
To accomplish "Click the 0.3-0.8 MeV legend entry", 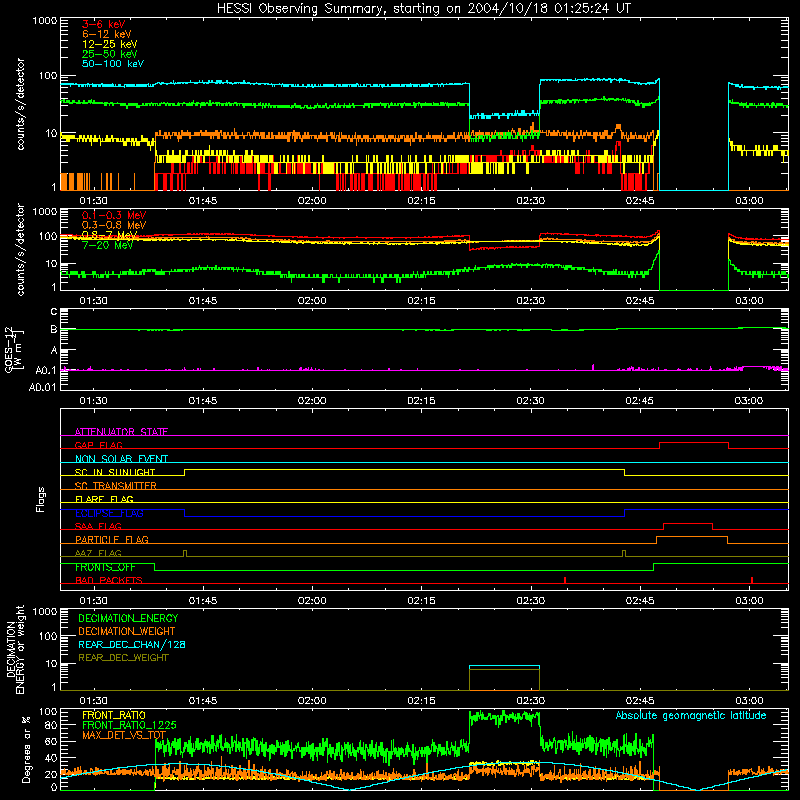I will [114, 225].
